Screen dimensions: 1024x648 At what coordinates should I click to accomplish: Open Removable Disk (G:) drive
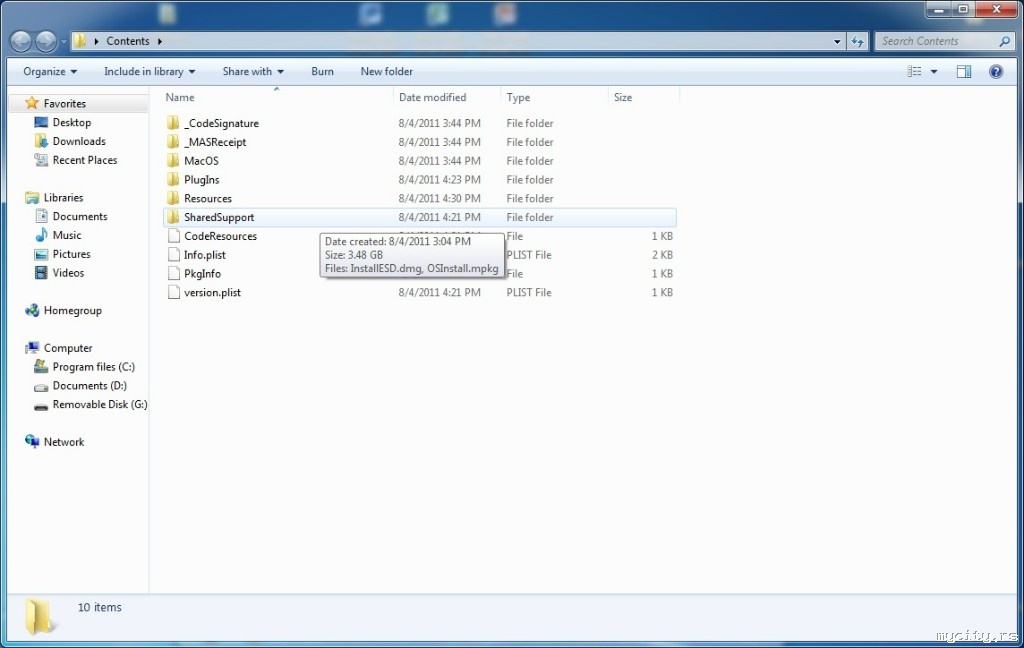point(100,404)
